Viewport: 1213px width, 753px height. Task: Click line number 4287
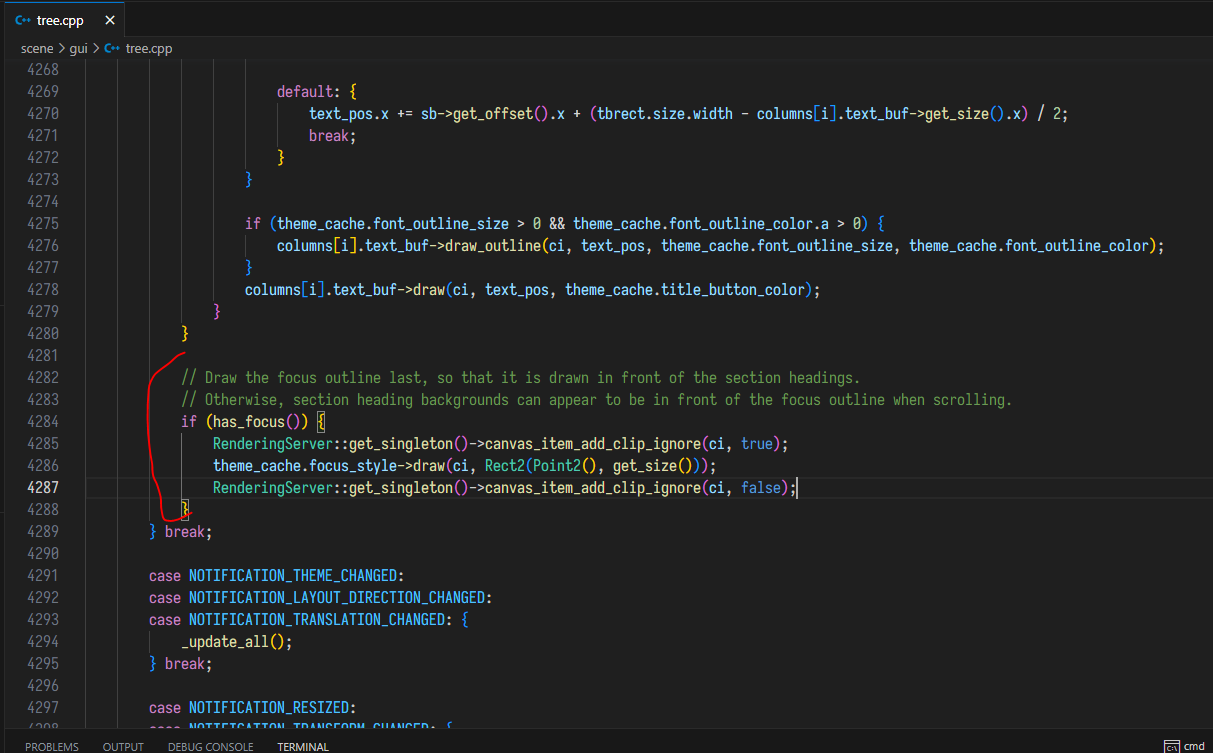point(43,487)
